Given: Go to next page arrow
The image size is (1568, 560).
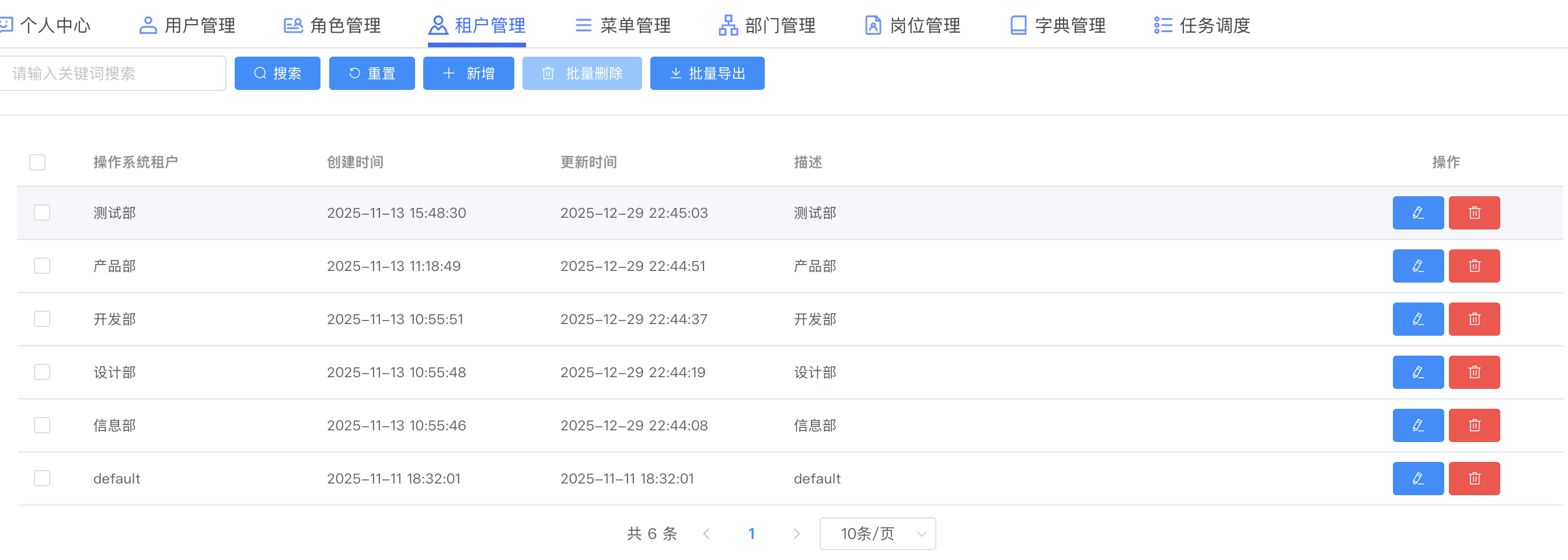Looking at the screenshot, I should (x=796, y=534).
